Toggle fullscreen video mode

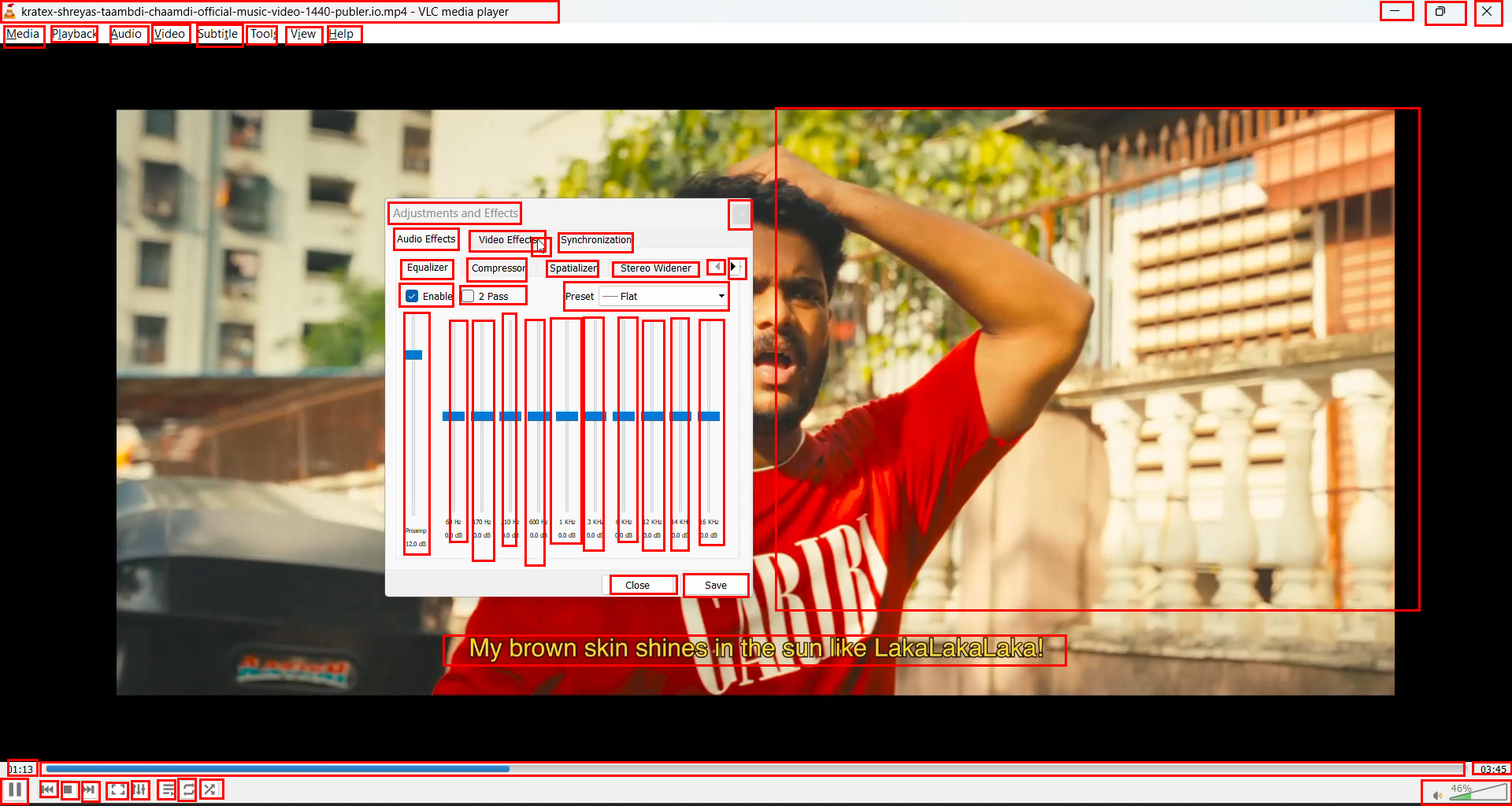click(x=117, y=789)
